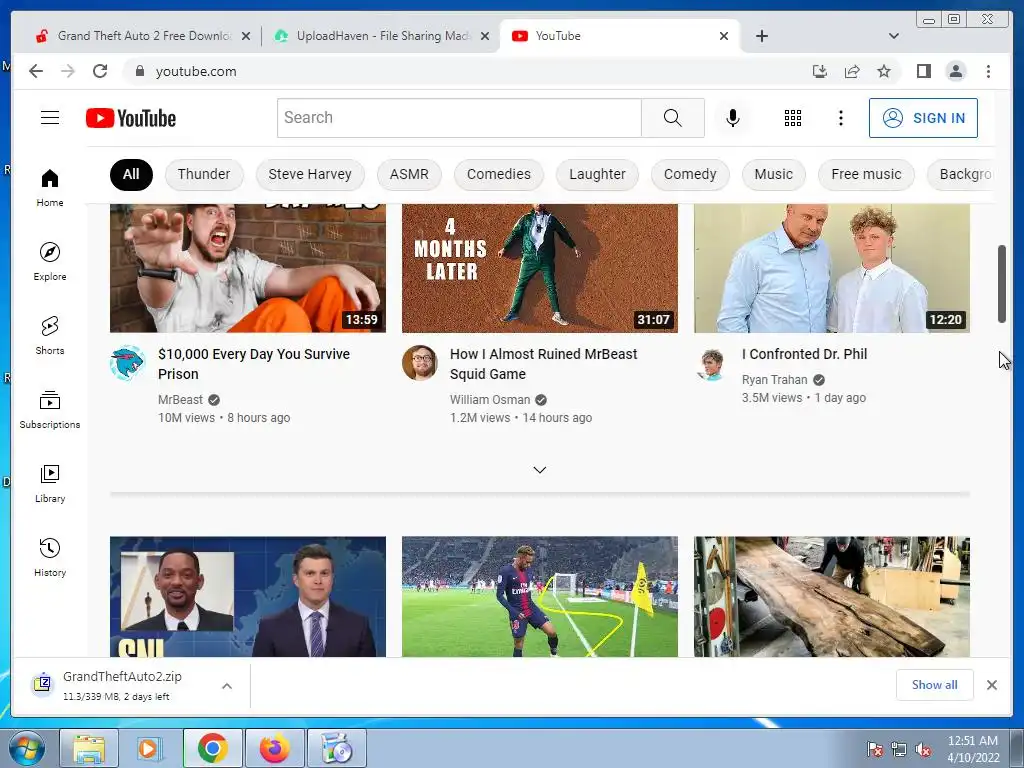Screen dimensions: 1024x768
Task: Click the muted volume tray icon
Action: click(923, 749)
